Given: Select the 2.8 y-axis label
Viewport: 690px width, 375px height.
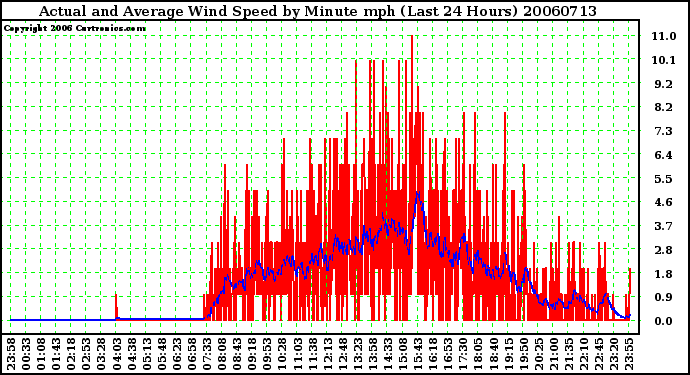Looking at the screenshot, I should coord(664,250).
